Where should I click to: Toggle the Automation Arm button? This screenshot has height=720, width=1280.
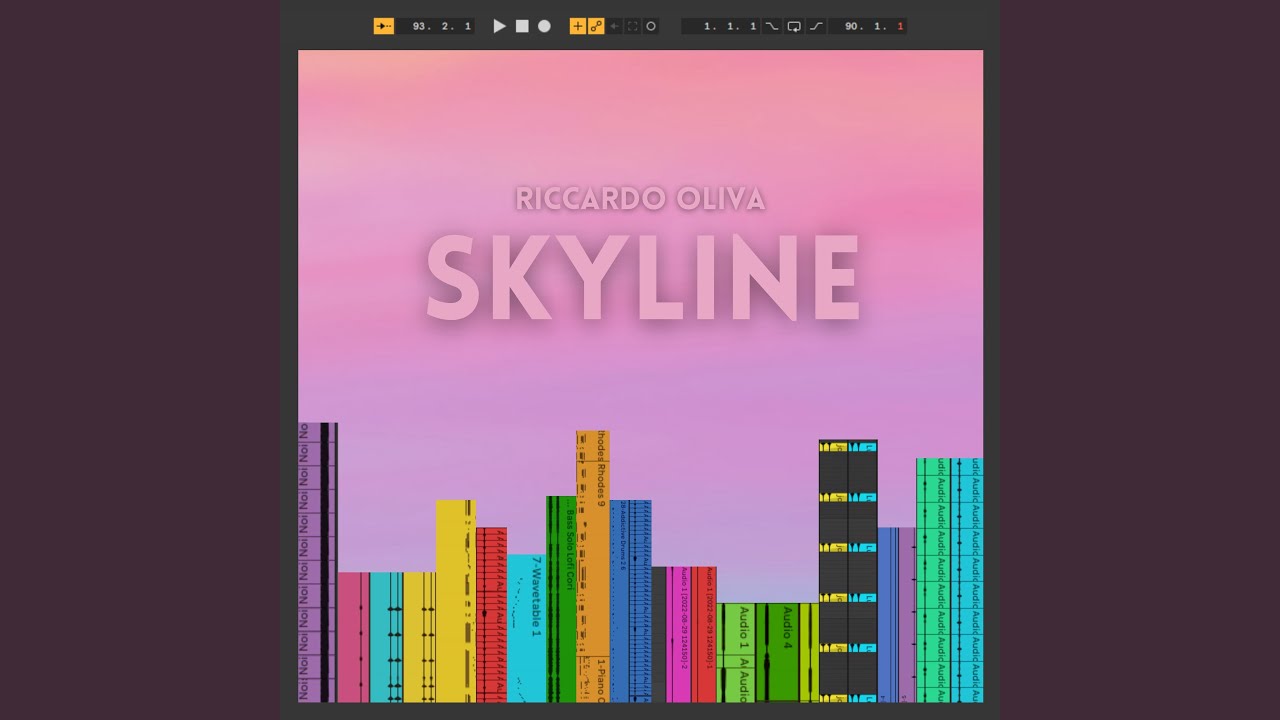click(x=596, y=26)
